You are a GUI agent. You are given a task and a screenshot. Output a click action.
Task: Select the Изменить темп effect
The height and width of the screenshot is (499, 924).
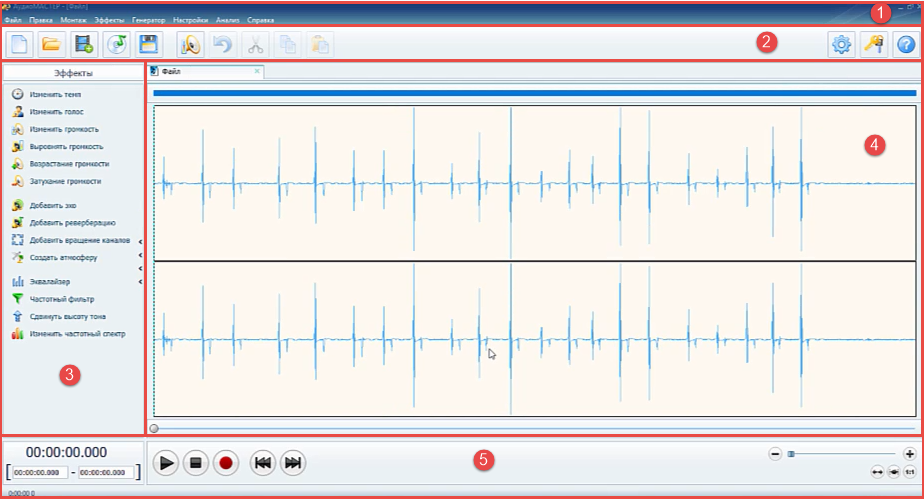(55, 94)
